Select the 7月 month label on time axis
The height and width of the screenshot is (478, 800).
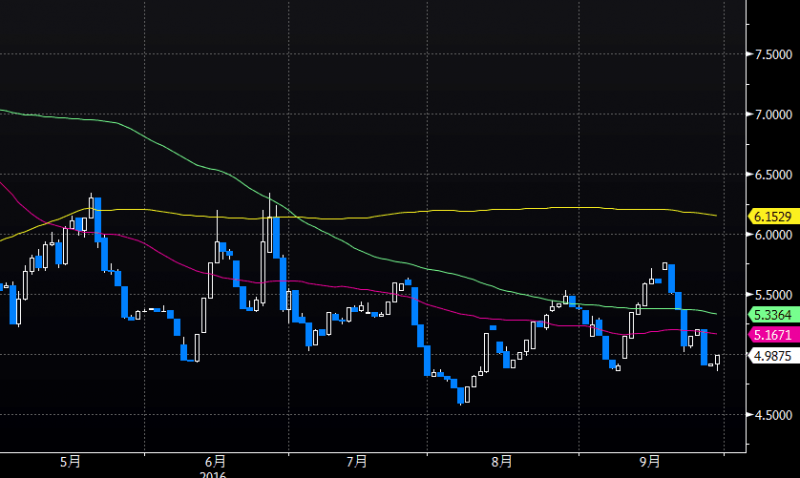(x=357, y=462)
